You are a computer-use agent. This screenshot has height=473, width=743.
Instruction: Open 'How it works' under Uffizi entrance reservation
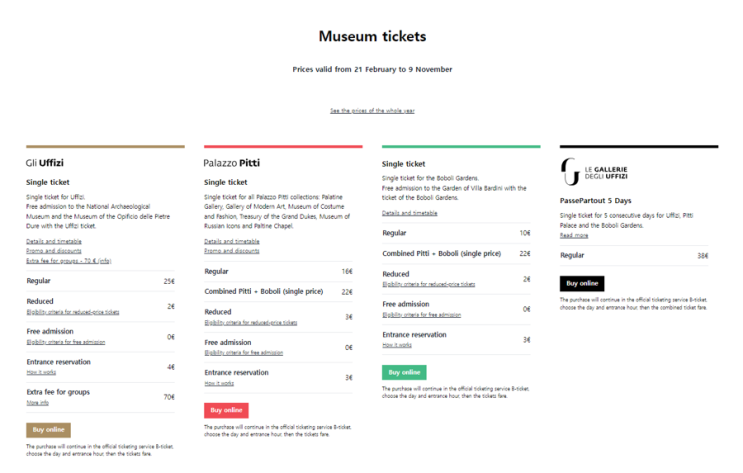coord(40,372)
